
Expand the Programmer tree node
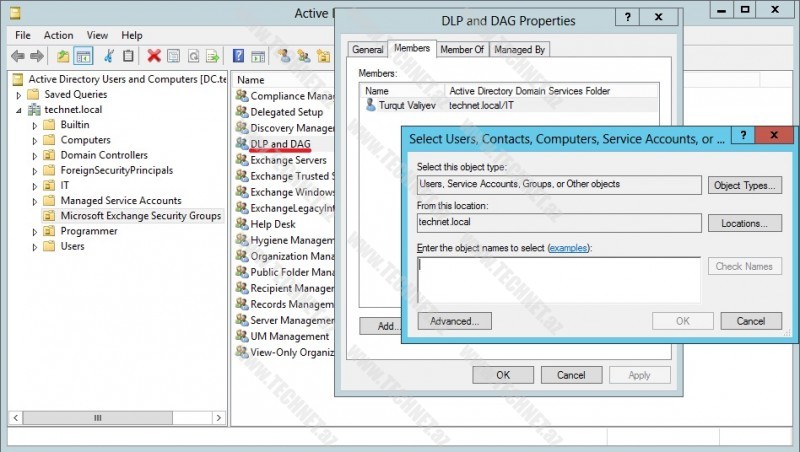34,231
